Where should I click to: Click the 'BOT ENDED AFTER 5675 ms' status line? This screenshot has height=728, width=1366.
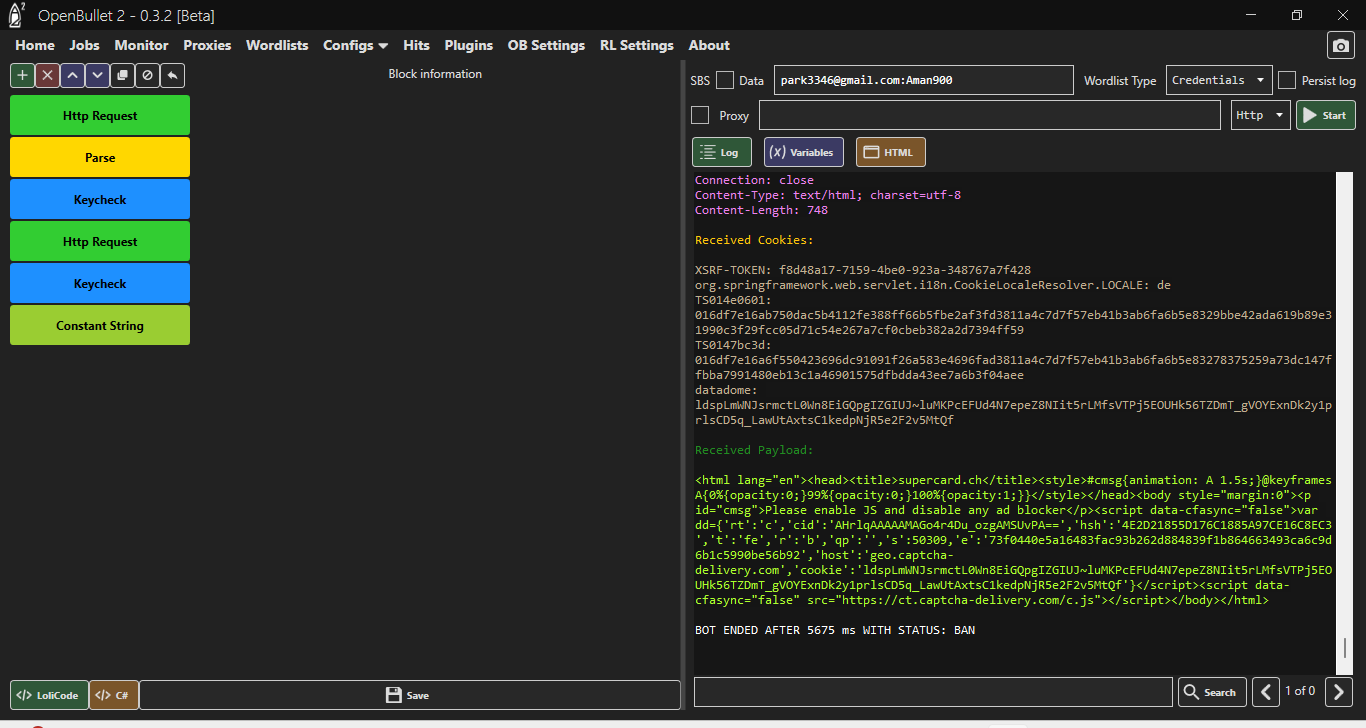(835, 630)
